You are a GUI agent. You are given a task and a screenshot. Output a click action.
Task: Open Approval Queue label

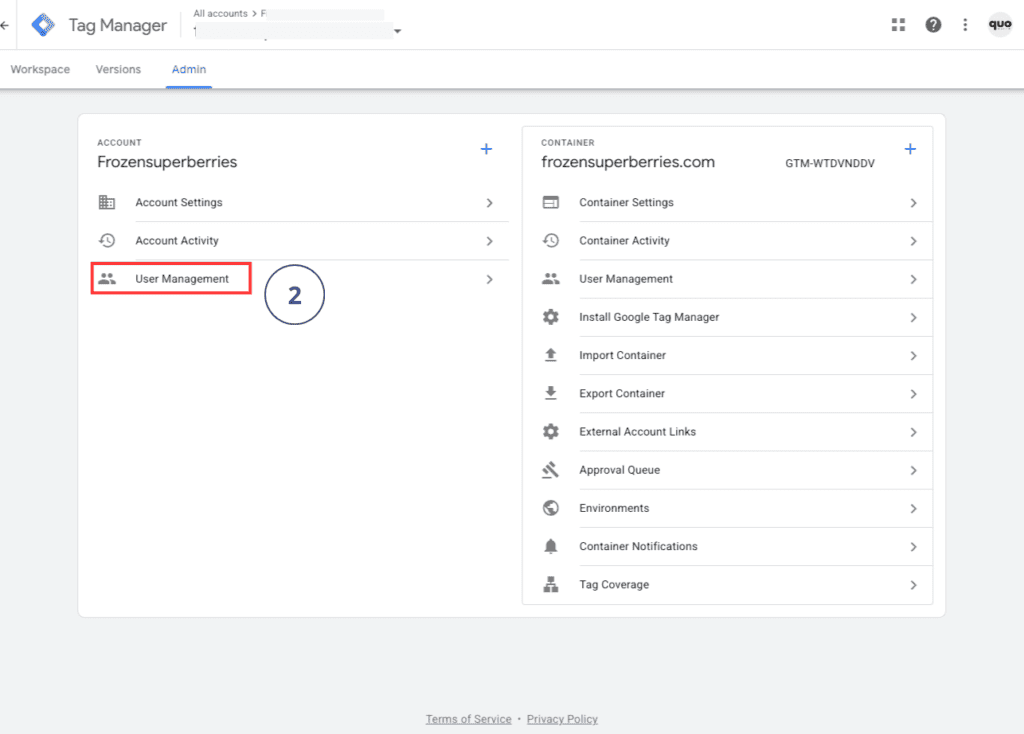click(619, 470)
